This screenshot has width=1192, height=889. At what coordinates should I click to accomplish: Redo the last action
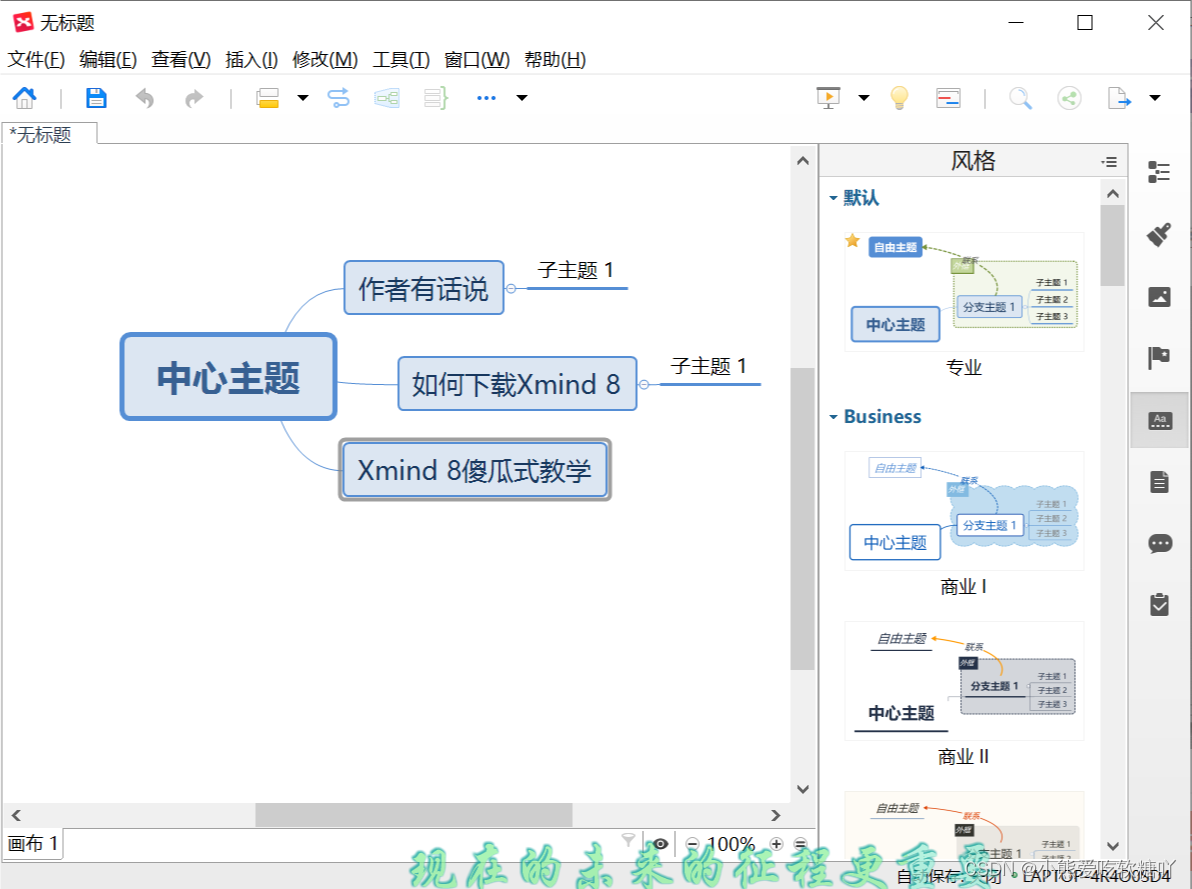(195, 97)
